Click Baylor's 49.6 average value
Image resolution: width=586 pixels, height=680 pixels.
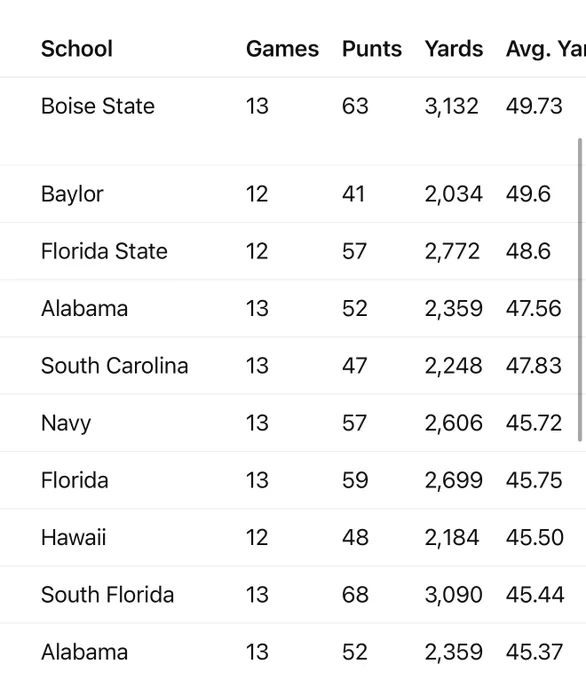(x=528, y=194)
